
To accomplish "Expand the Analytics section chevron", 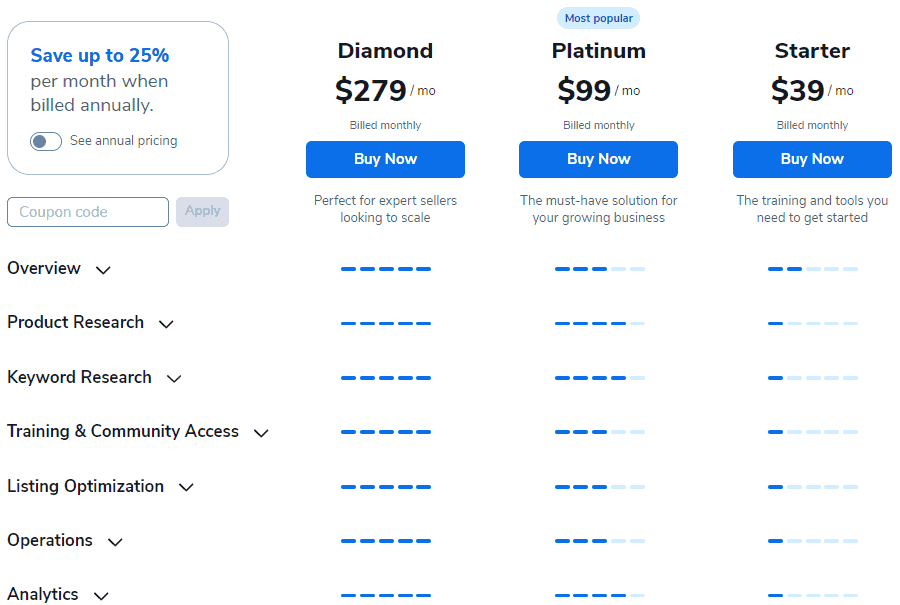I will tap(101, 596).
